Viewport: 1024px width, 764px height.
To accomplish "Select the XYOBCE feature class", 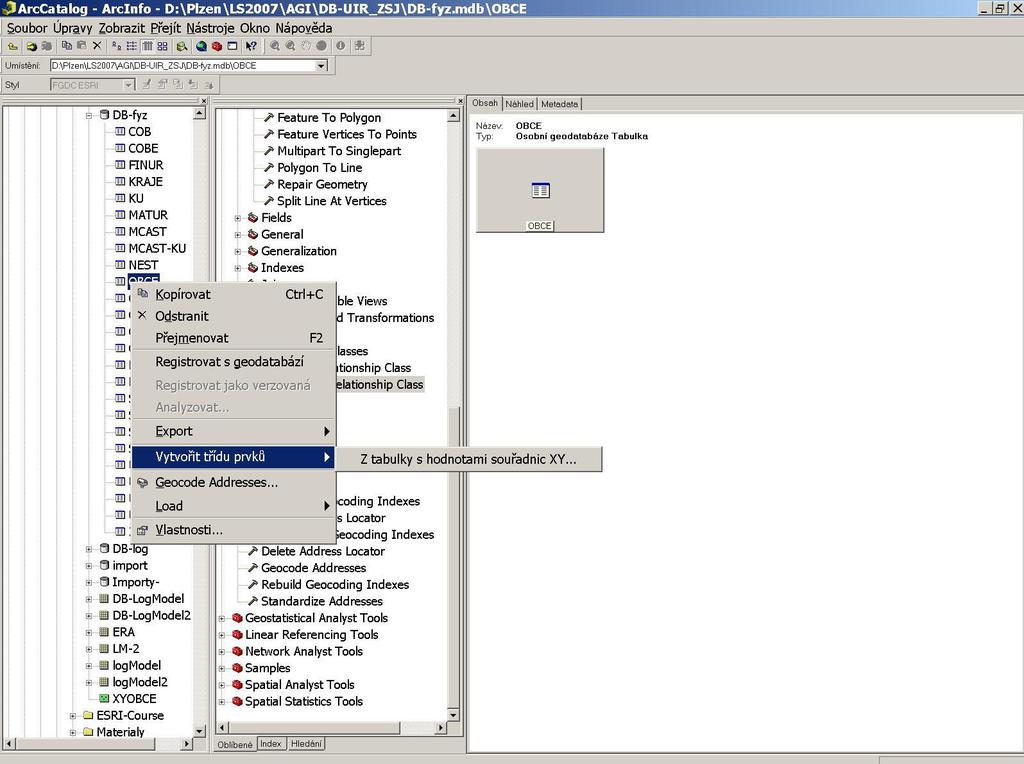I will point(134,699).
